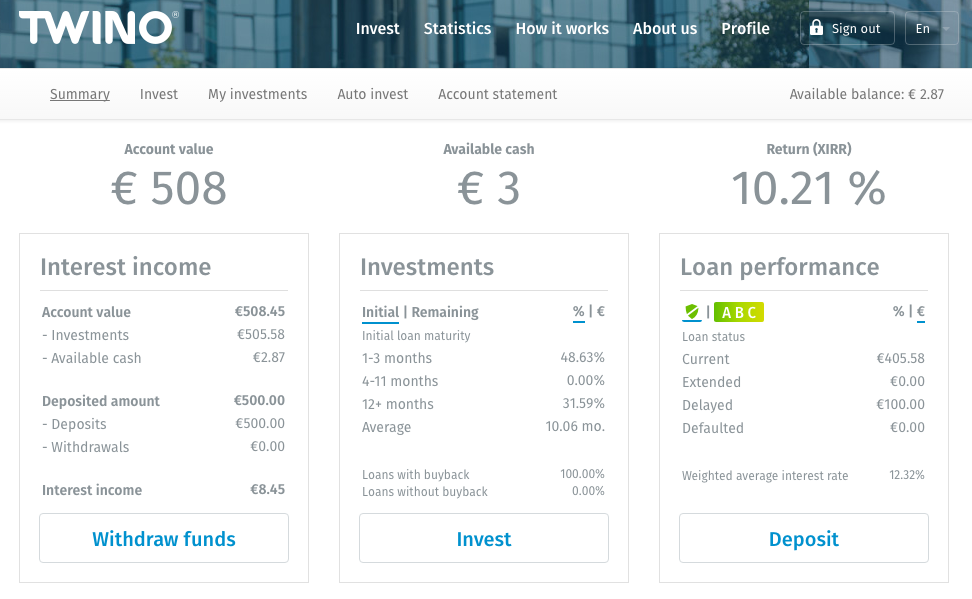Open the Account statement tab
The width and height of the screenshot is (972, 599).
click(497, 94)
